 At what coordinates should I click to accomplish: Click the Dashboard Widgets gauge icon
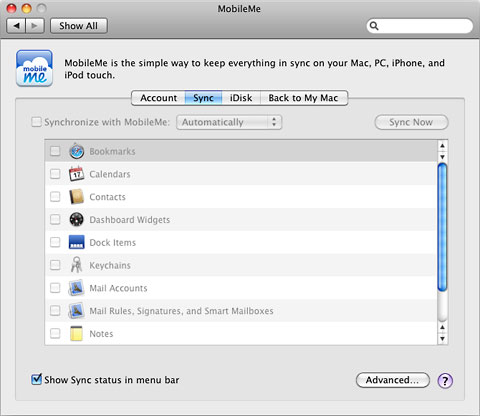tap(76, 219)
